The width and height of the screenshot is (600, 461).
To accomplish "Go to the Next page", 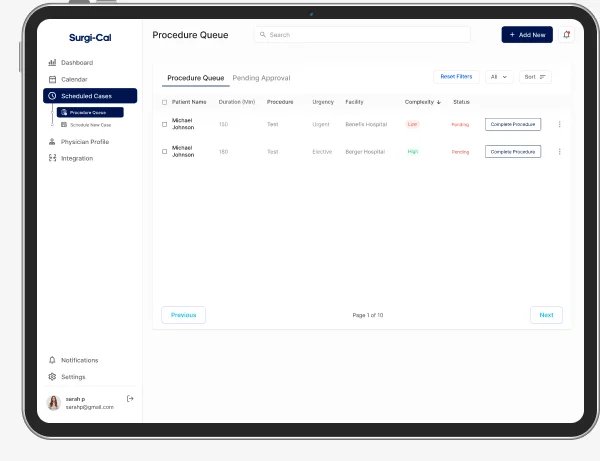I will point(546,315).
